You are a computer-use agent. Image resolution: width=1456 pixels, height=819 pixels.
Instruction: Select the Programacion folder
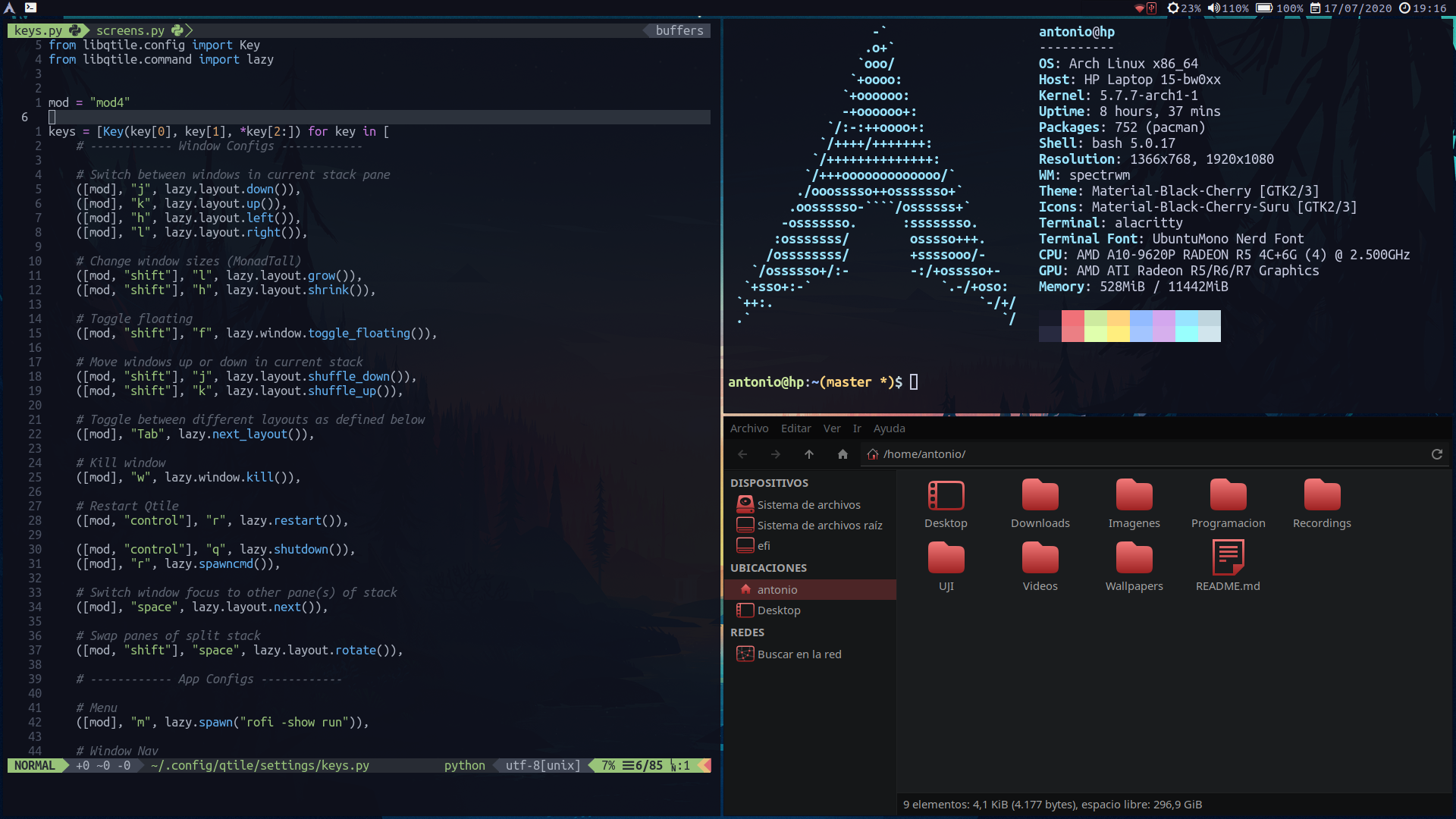tap(1228, 497)
